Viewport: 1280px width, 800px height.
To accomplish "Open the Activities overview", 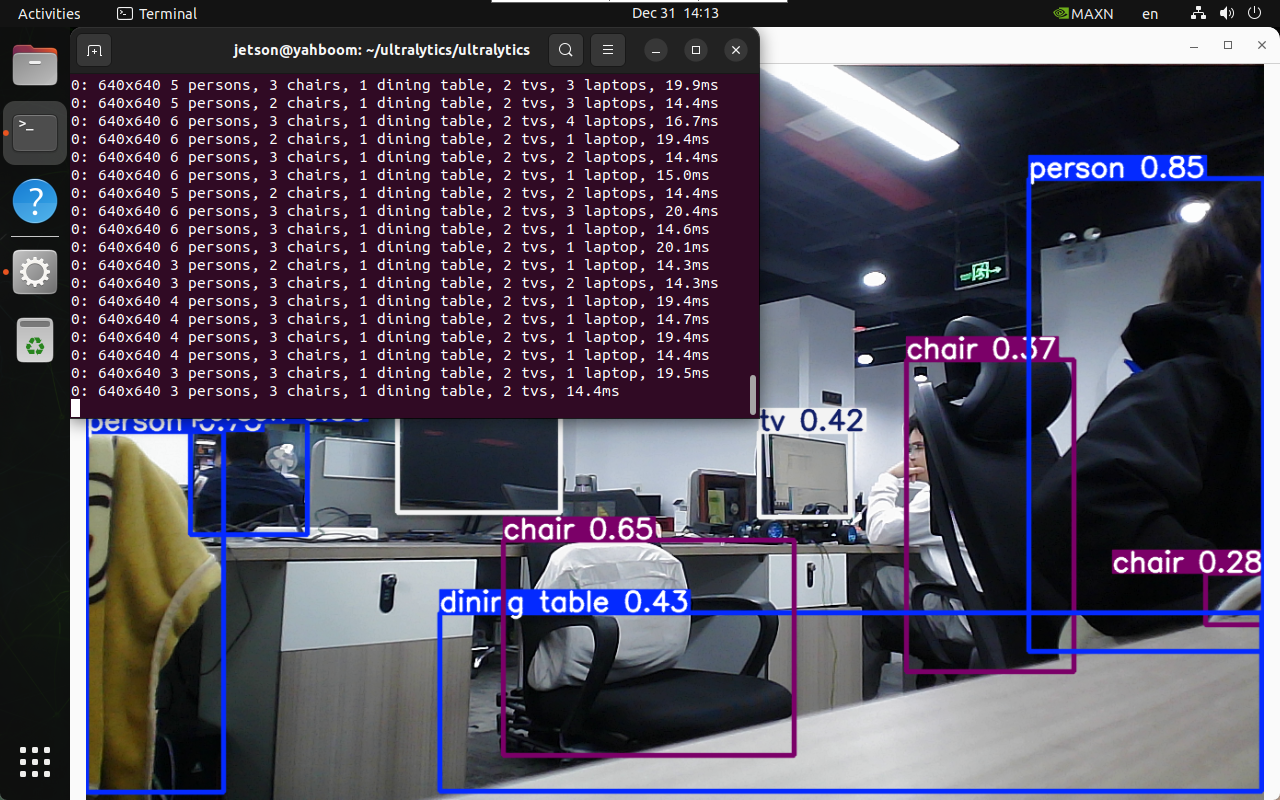I will [49, 14].
